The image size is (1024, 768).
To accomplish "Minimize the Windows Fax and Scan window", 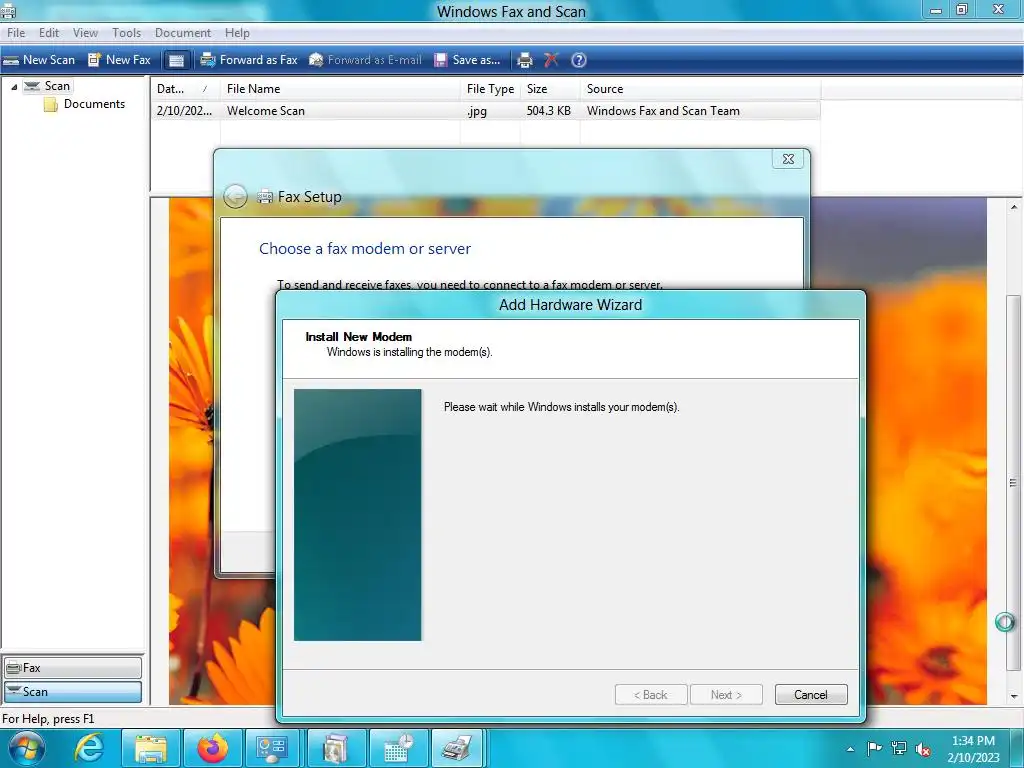I will tap(936, 10).
